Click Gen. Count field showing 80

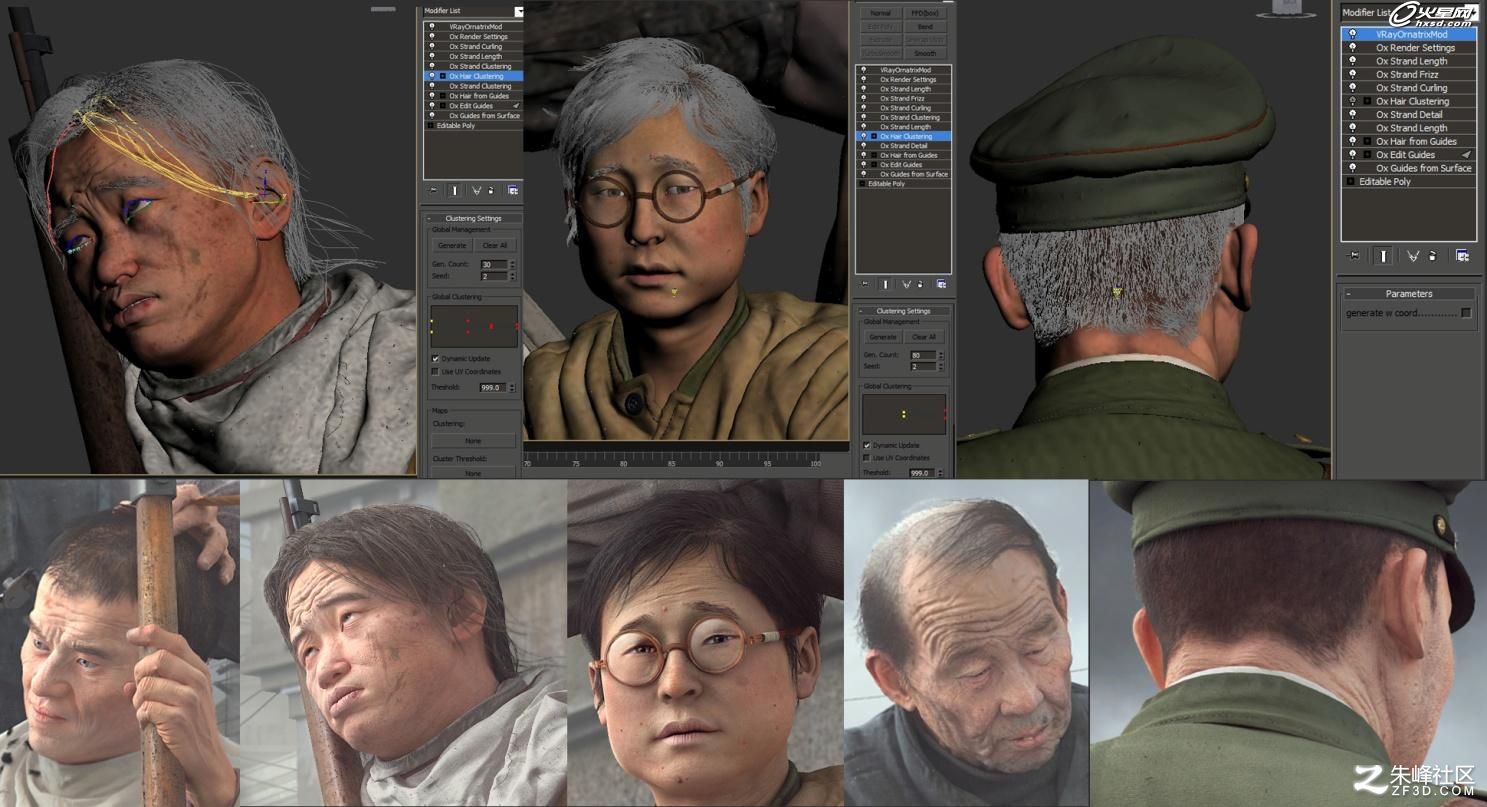923,355
